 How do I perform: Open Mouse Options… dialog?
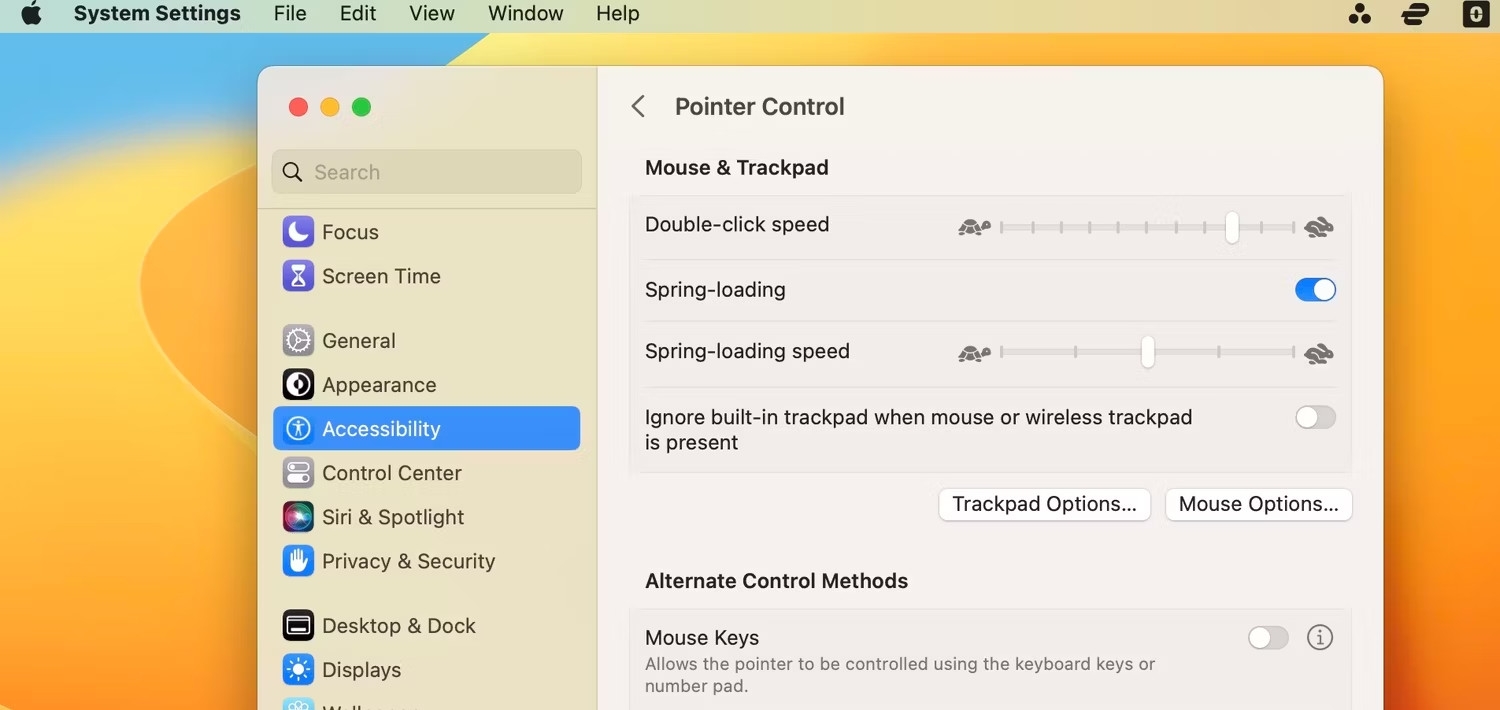pyautogui.click(x=1258, y=504)
